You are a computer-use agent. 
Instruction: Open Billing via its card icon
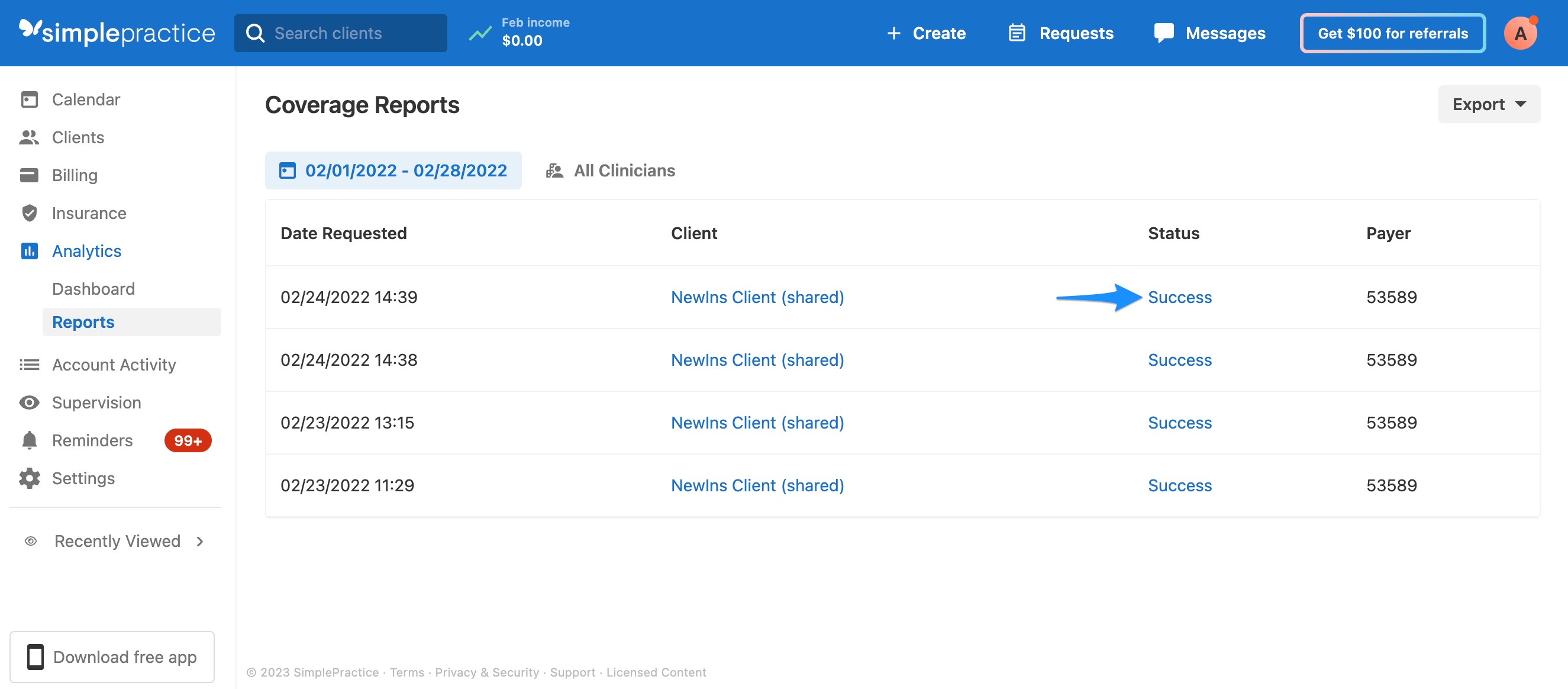[29, 175]
